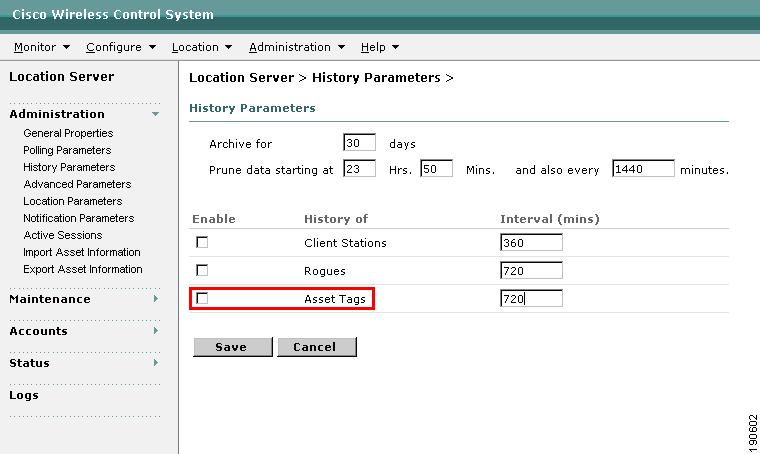Expand the Maintenance sidebar section

[156, 299]
